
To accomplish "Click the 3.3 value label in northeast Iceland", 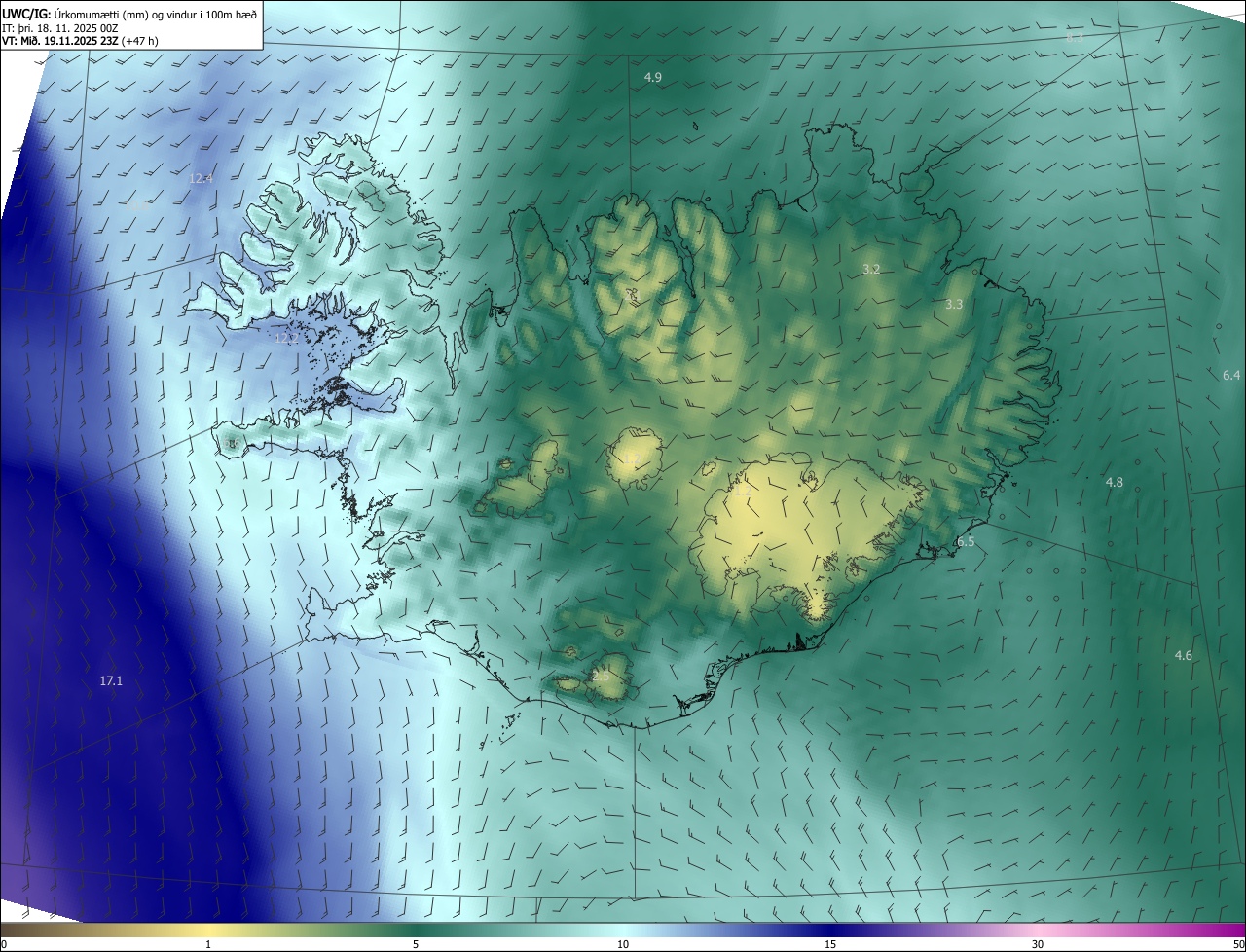I will pyautogui.click(x=954, y=305).
